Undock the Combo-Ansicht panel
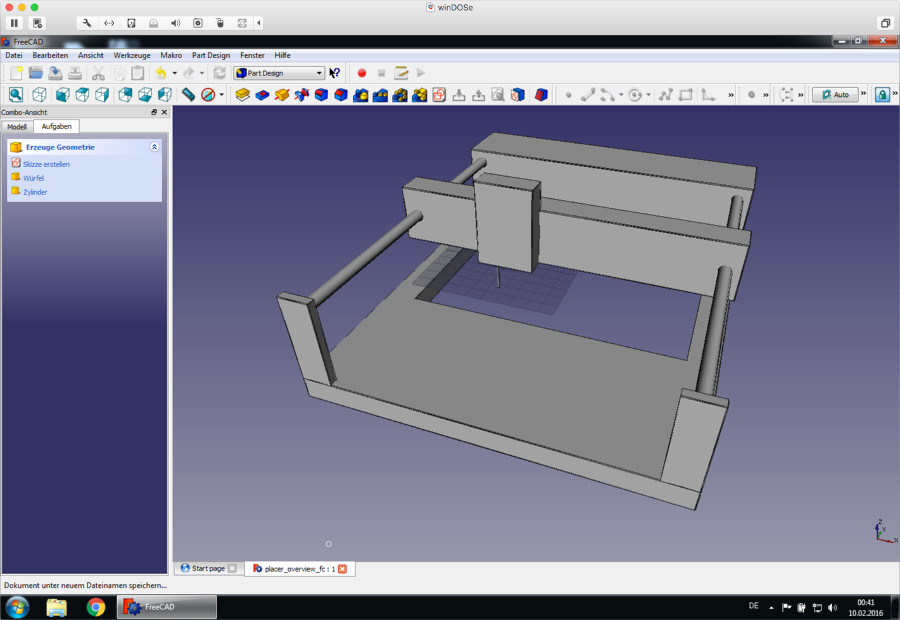The width and height of the screenshot is (900, 620). [x=154, y=112]
